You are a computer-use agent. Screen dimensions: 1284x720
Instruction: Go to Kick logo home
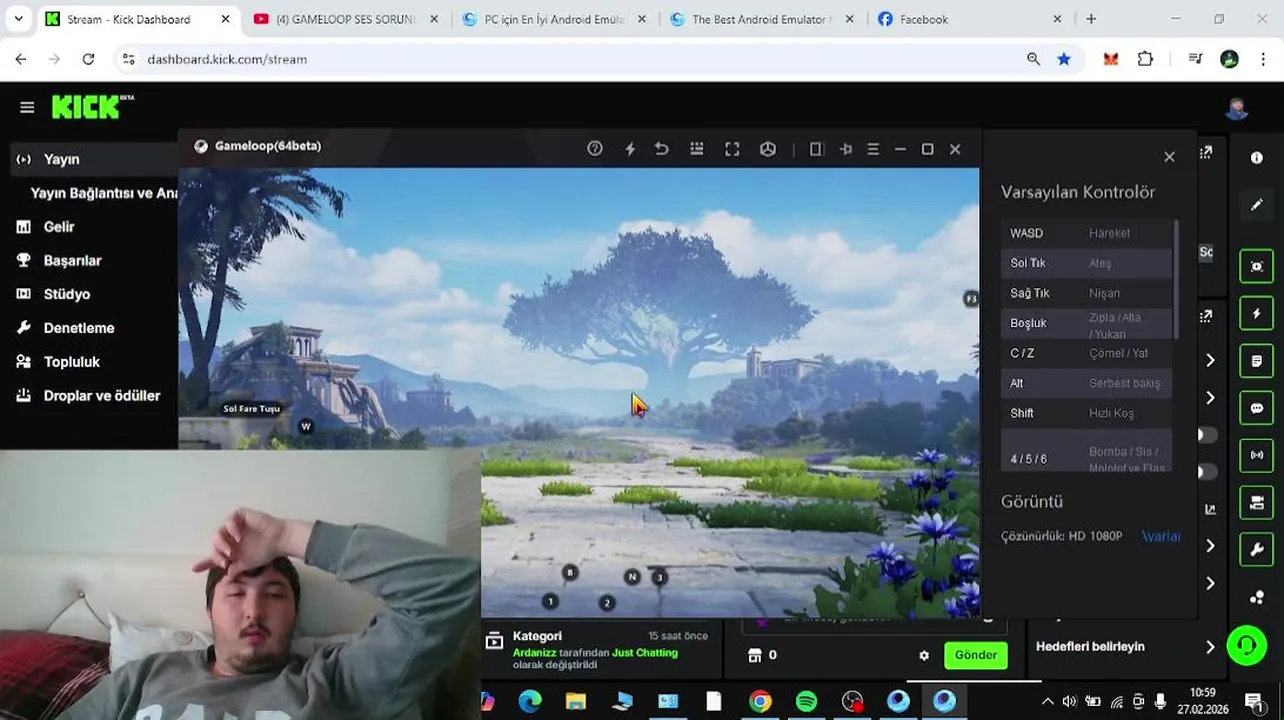pyautogui.click(x=92, y=106)
